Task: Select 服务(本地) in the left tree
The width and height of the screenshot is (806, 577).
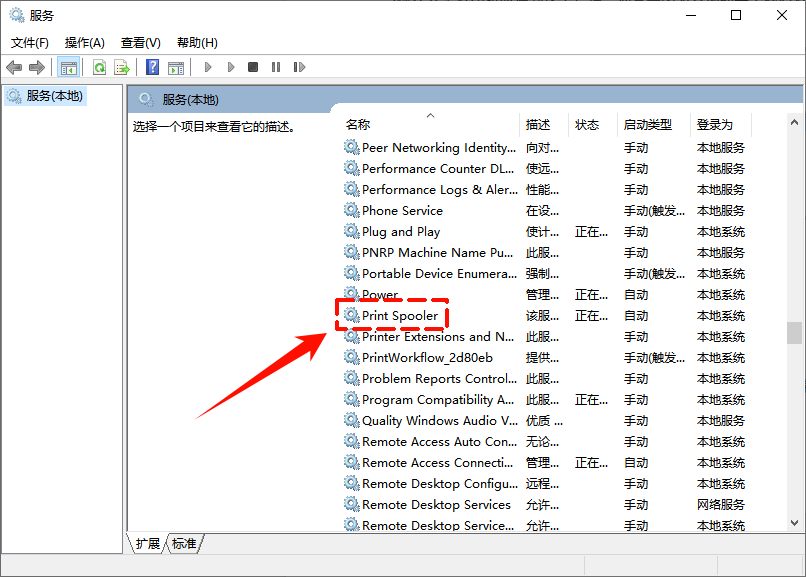Action: click(x=55, y=96)
